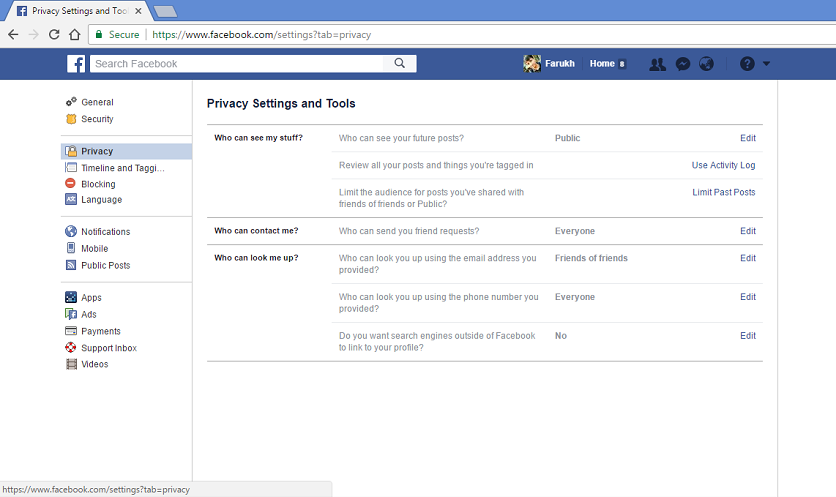836x497 pixels.
Task: Click the Public Posts feed icon
Action: pyautogui.click(x=71, y=265)
